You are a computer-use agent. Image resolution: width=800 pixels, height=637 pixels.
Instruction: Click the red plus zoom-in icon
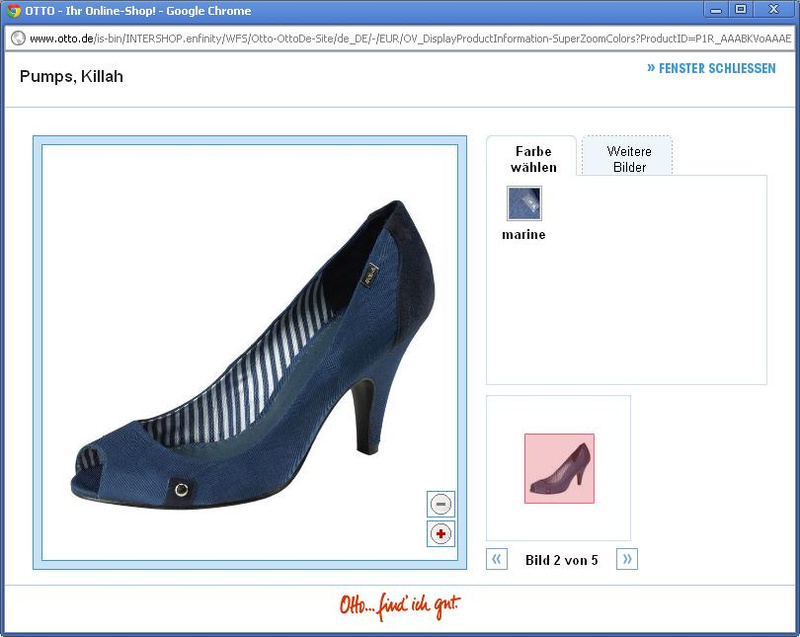(x=440, y=534)
